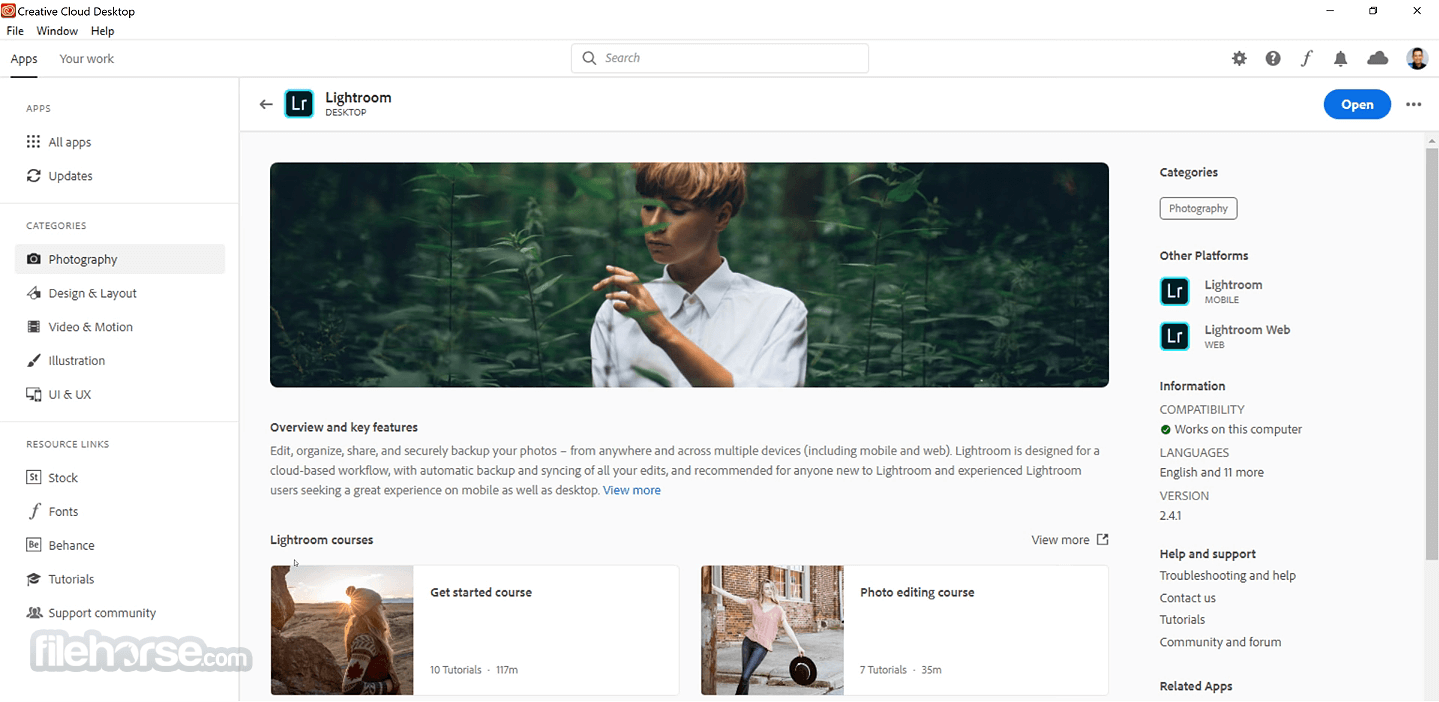Click the Get started course thumbnail

click(342, 630)
